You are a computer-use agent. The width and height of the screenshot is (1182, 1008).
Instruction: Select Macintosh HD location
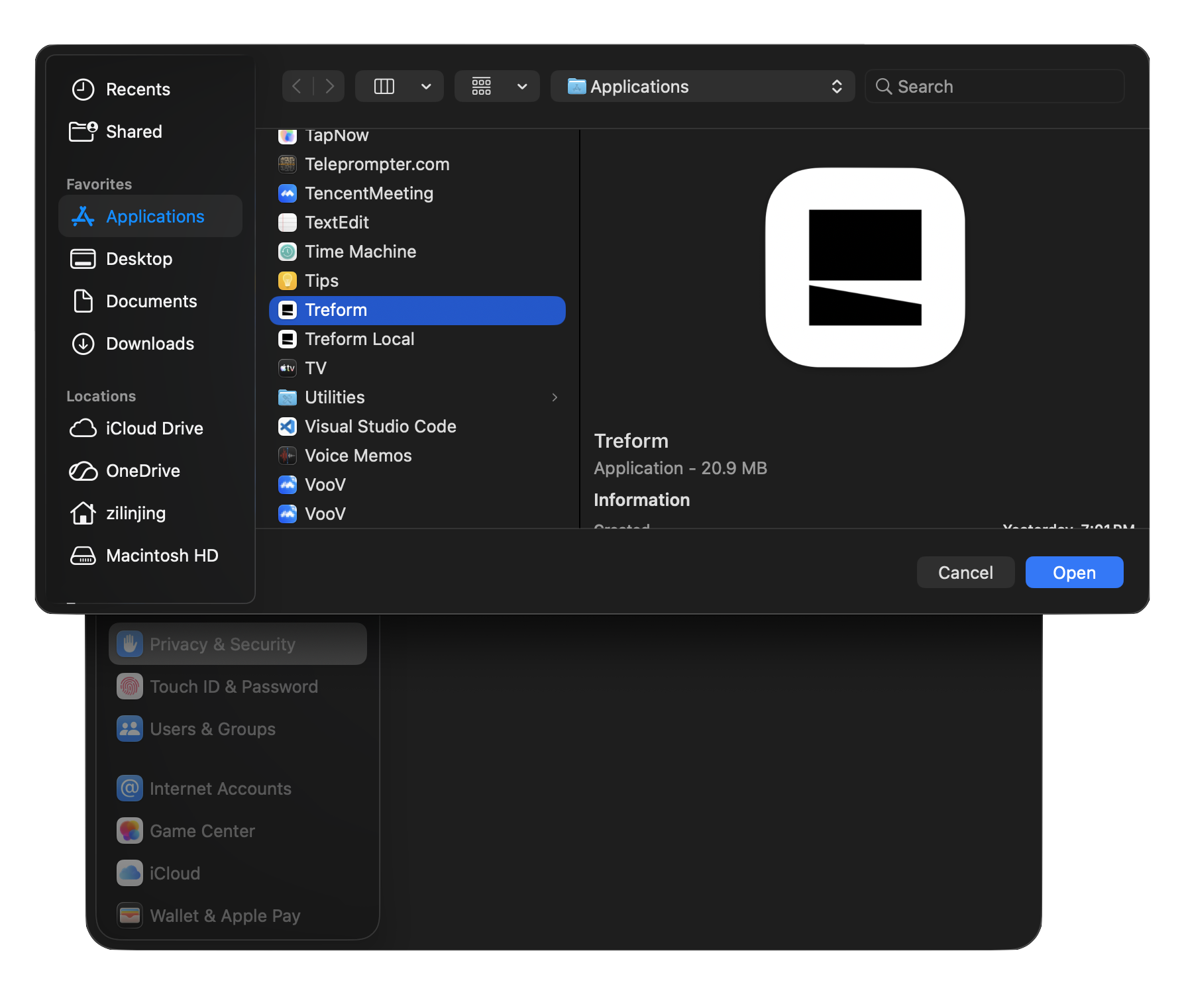(150, 556)
